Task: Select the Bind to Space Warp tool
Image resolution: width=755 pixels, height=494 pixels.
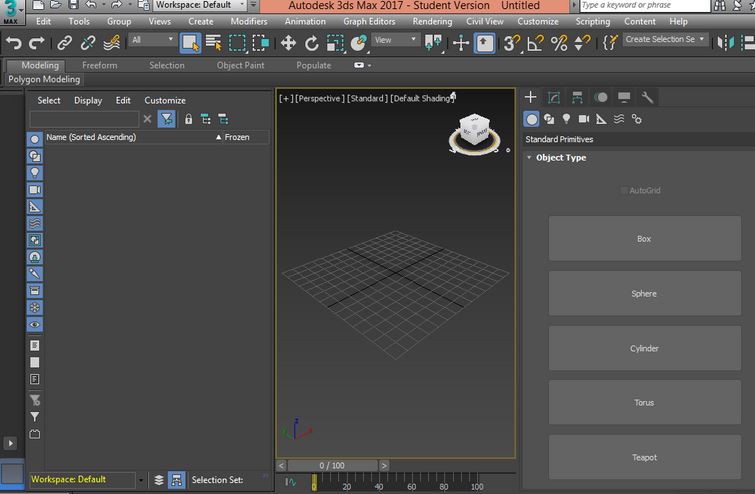Action: click(x=111, y=43)
